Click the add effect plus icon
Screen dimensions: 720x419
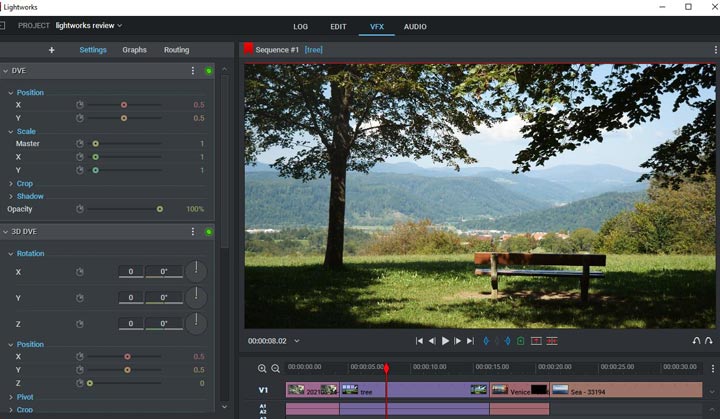point(52,50)
